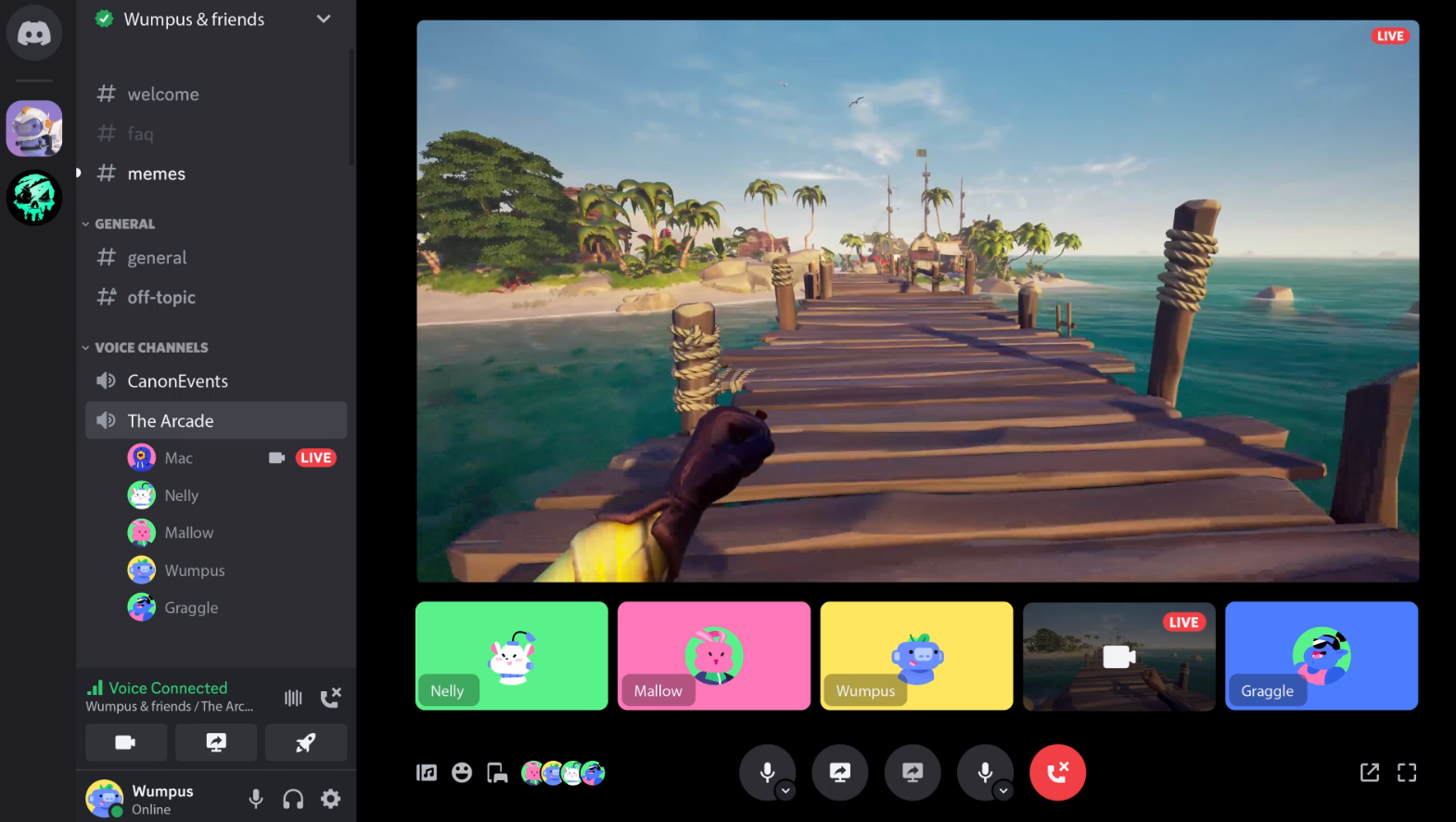Open User Settings gear

tap(330, 798)
